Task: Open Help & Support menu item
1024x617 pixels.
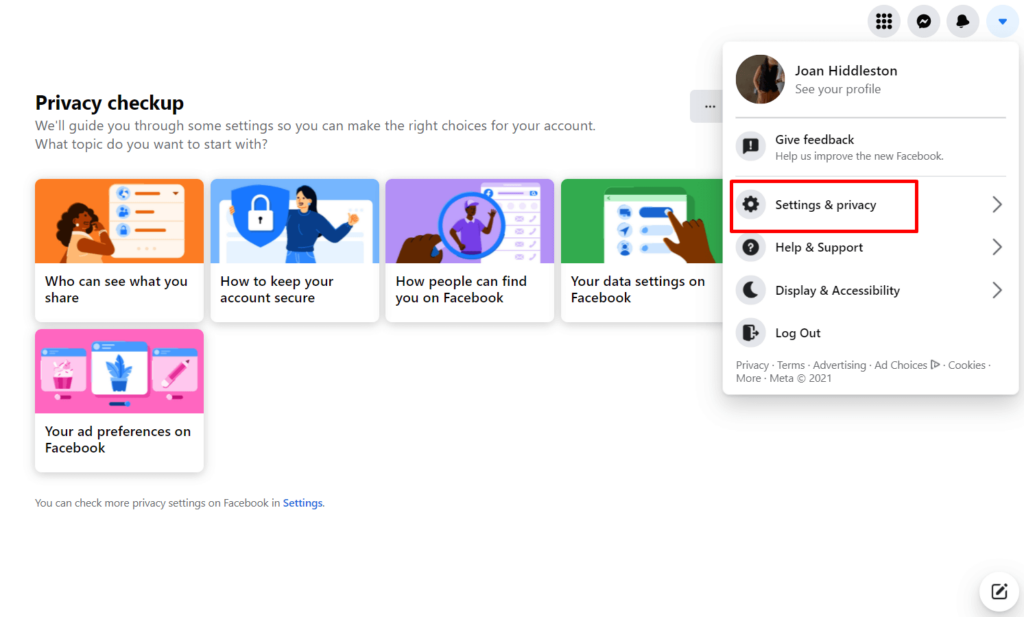Action: [x=871, y=247]
